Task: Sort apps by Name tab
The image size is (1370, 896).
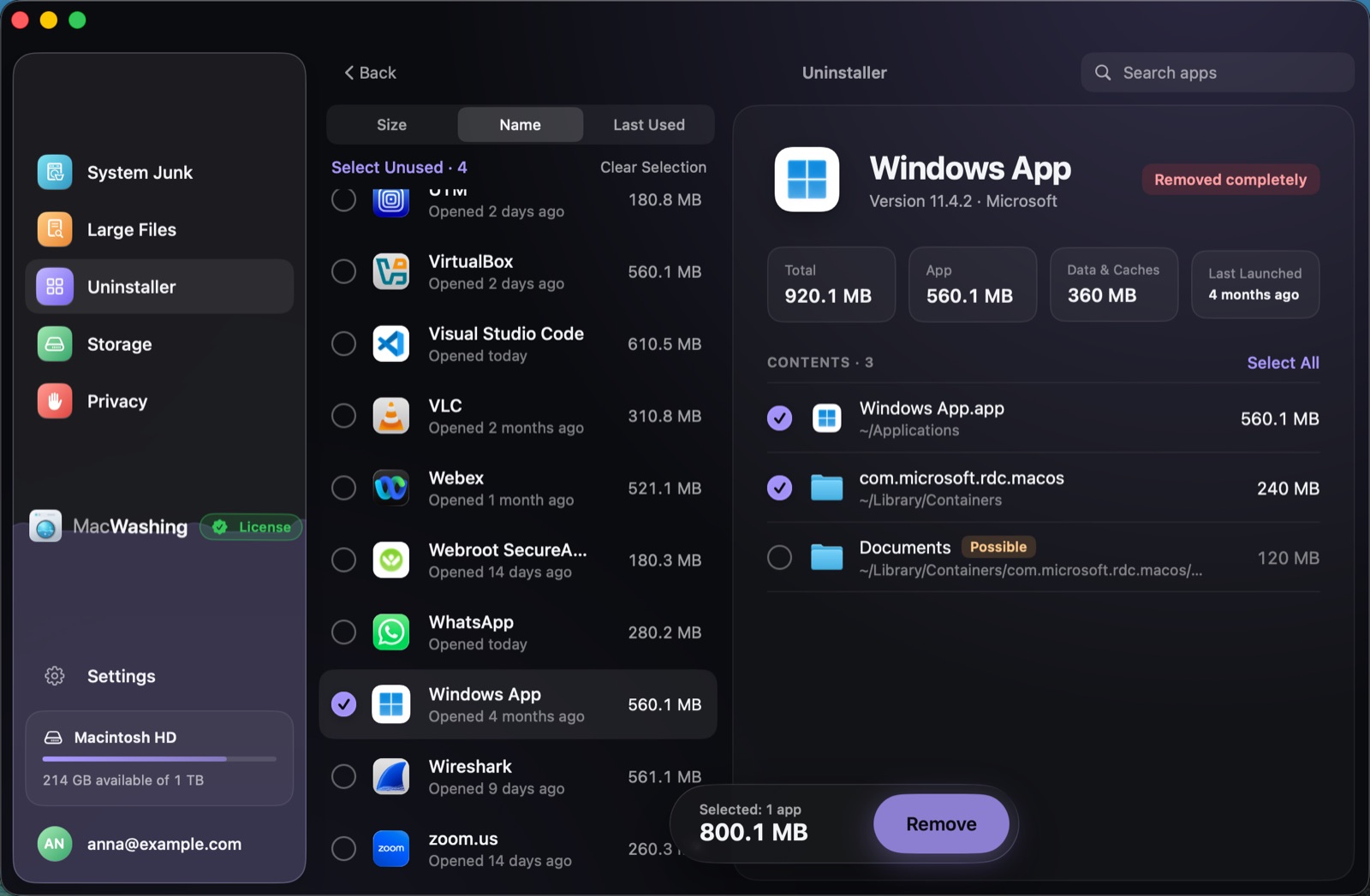Action: 520,125
